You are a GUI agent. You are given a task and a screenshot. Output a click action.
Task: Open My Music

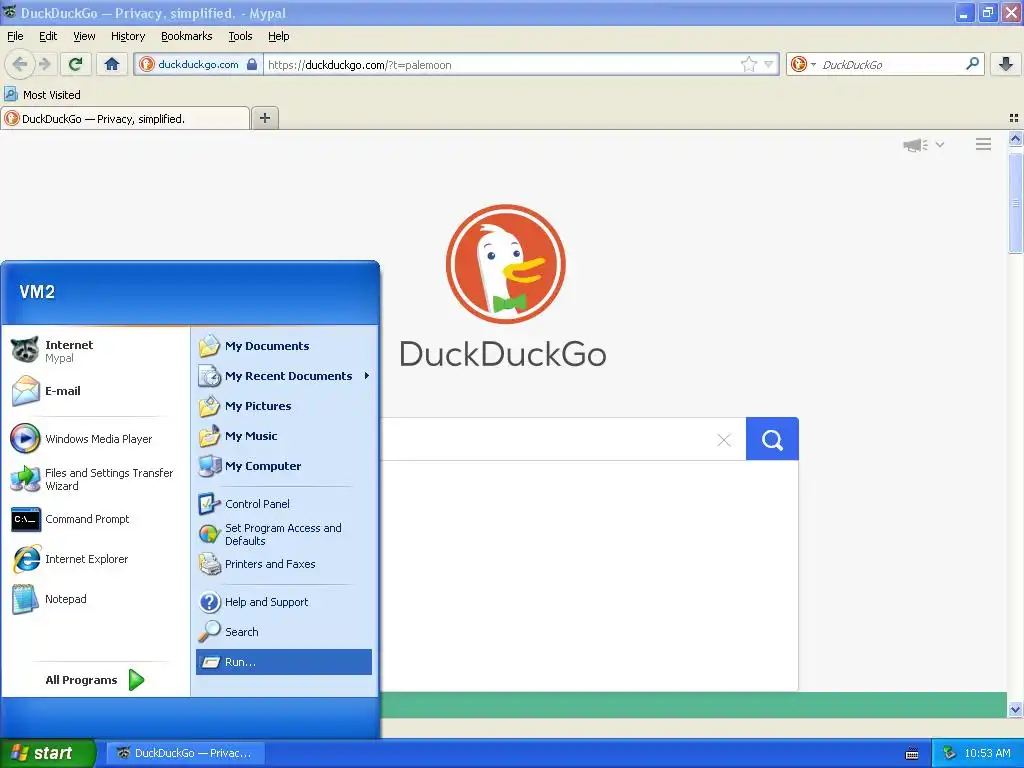coord(283,436)
